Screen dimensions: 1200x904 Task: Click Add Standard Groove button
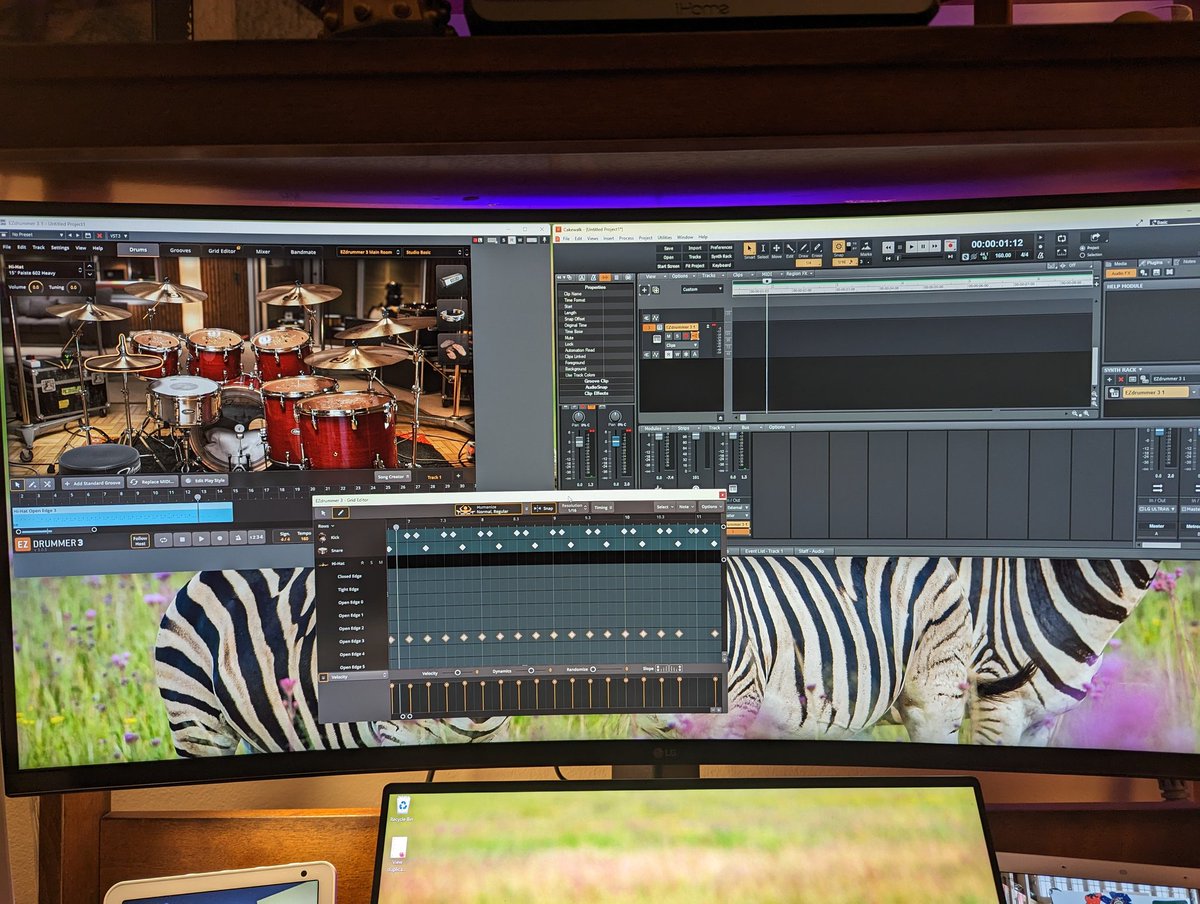point(93,483)
